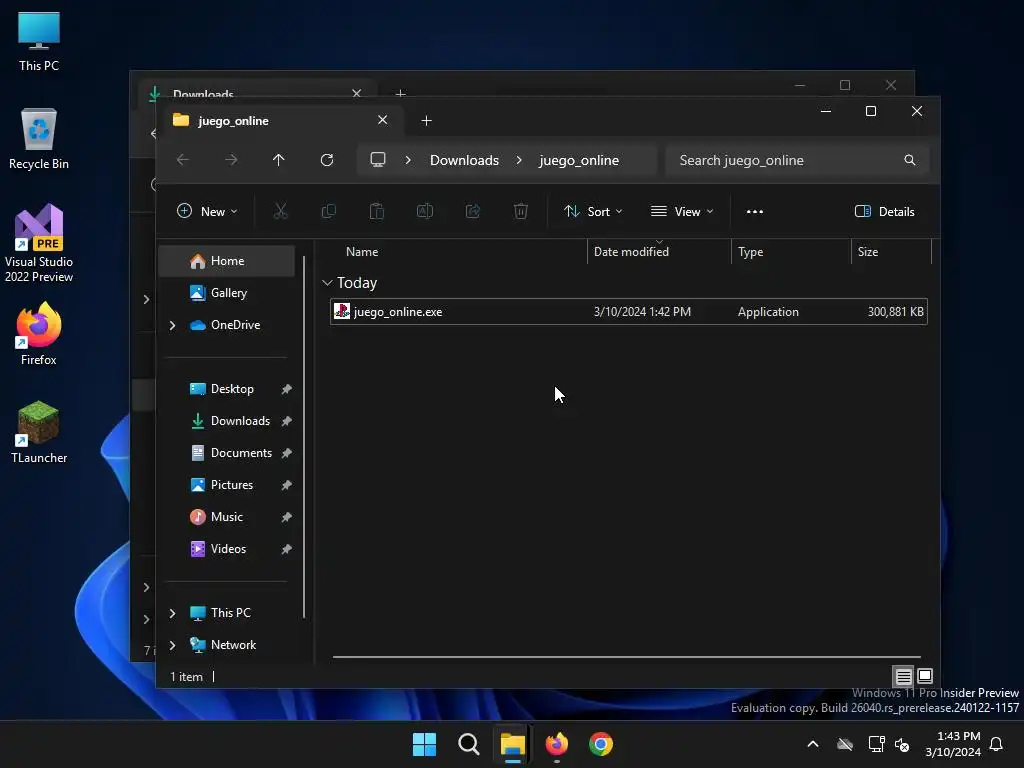Launch the TLauncher desktop shortcut
Image resolution: width=1024 pixels, height=768 pixels.
tap(39, 432)
